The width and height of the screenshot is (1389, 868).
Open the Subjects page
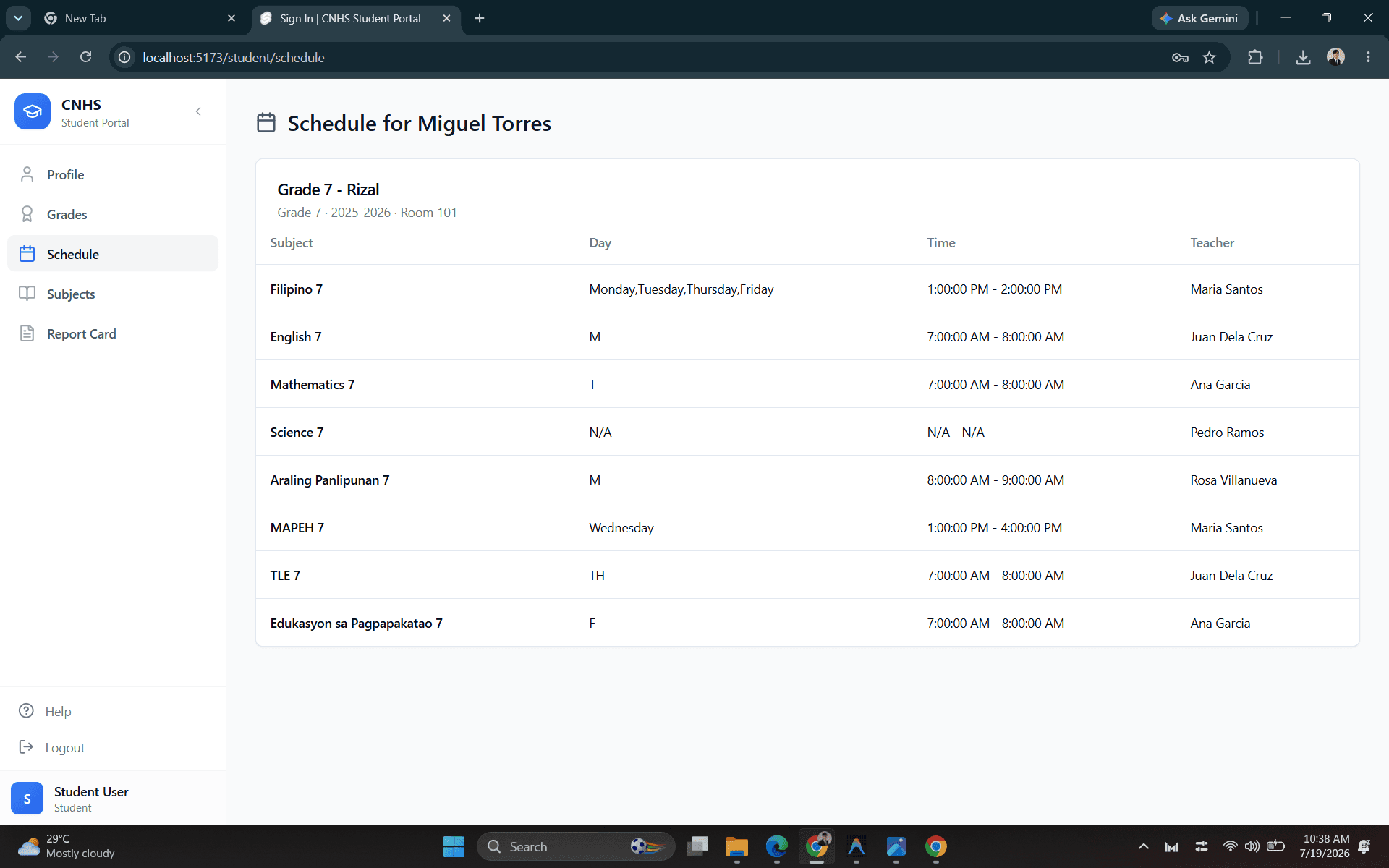pos(113,294)
